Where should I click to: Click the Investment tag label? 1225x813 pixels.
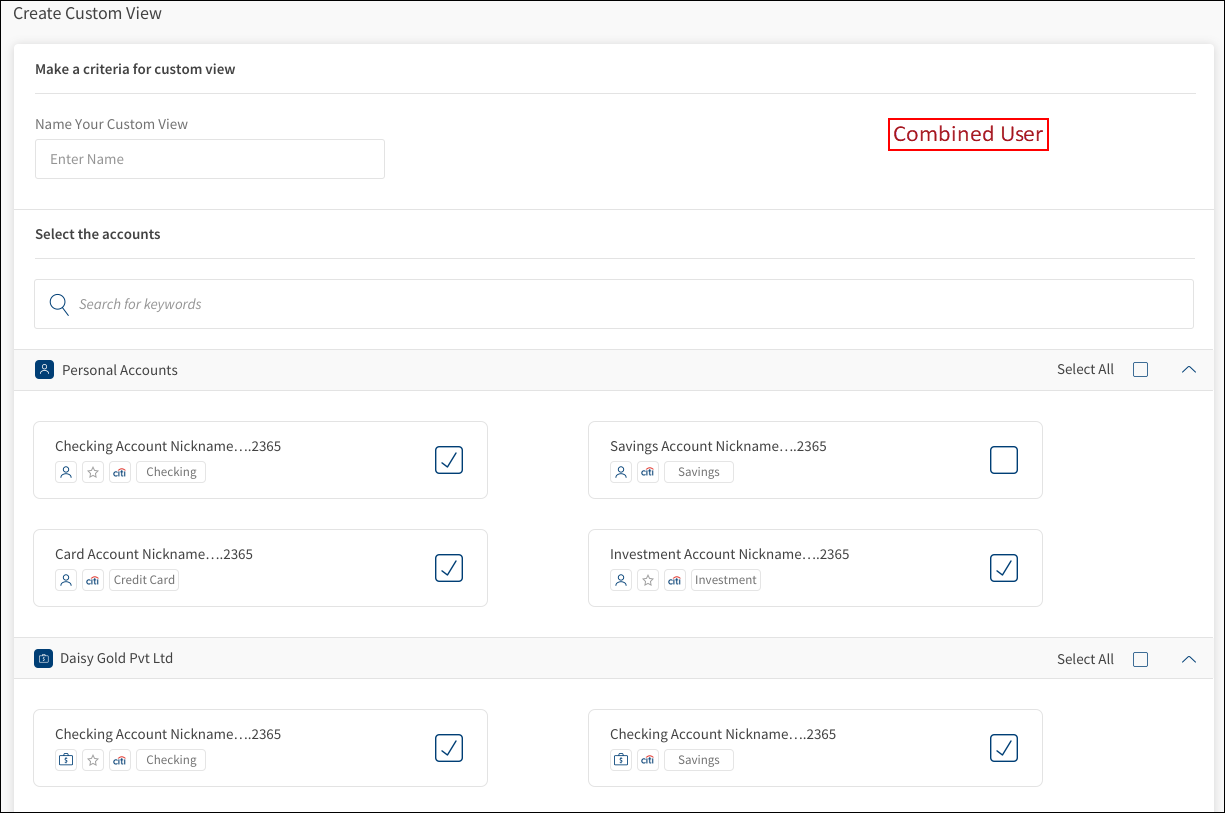tap(725, 580)
